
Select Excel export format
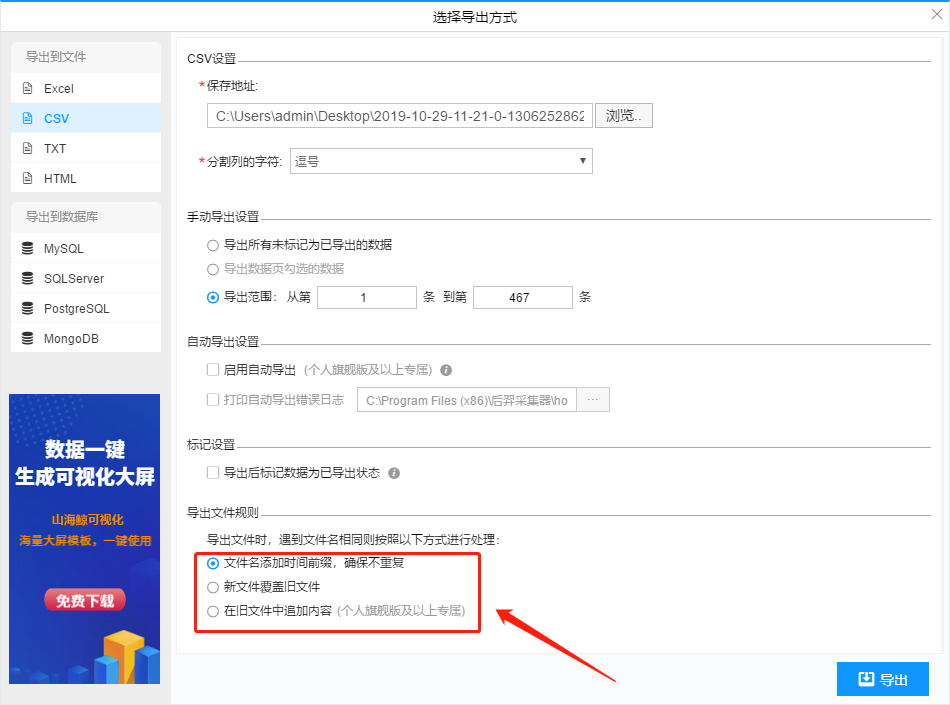(86, 88)
